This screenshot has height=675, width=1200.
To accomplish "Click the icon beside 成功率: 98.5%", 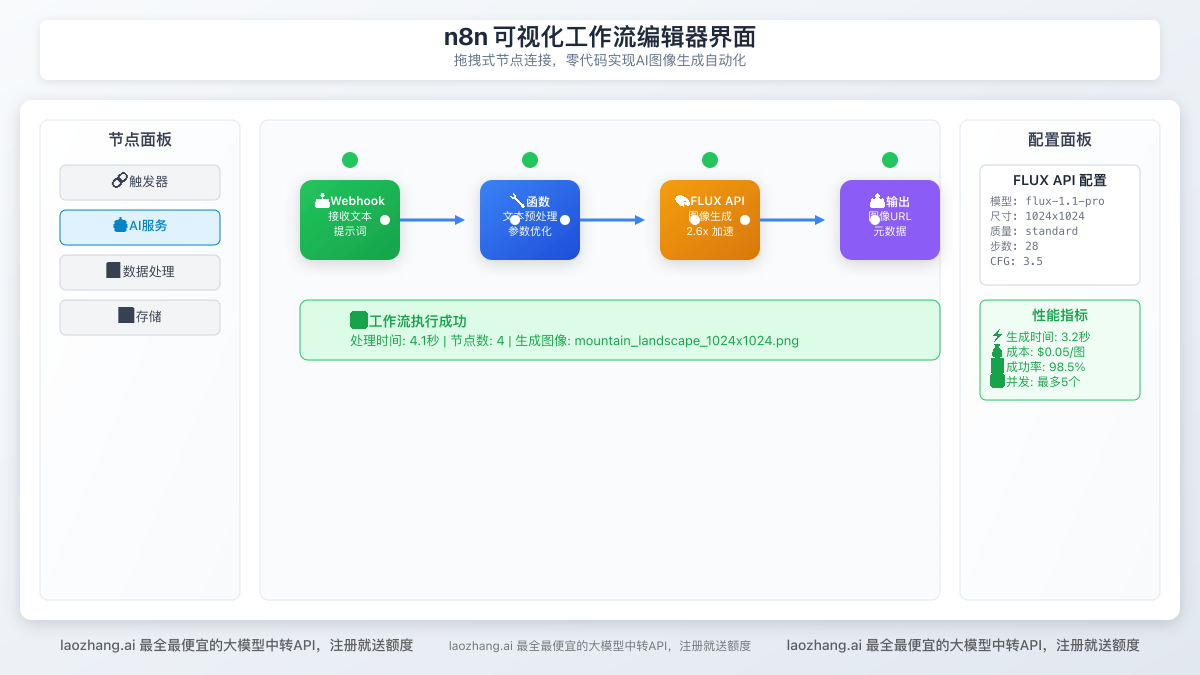I will click(x=996, y=366).
